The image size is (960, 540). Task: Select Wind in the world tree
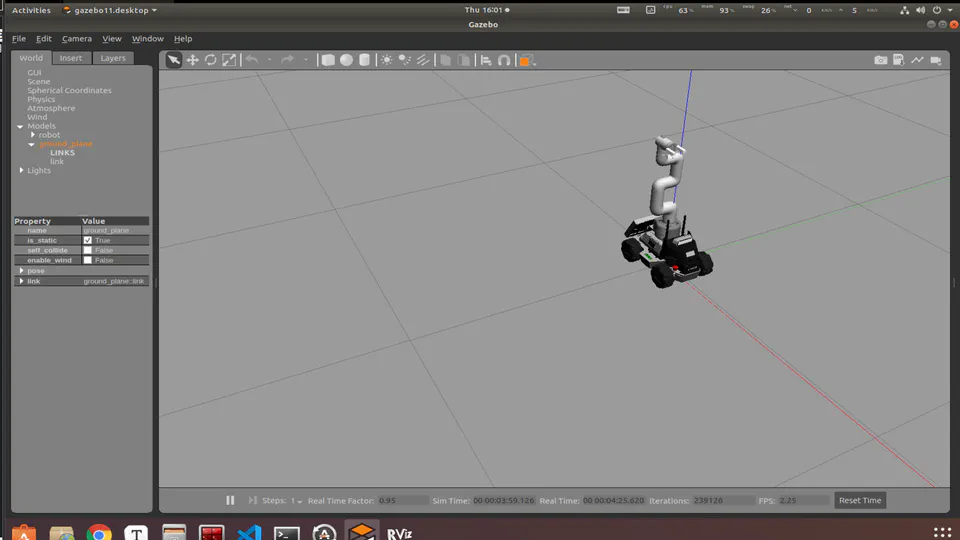point(37,117)
